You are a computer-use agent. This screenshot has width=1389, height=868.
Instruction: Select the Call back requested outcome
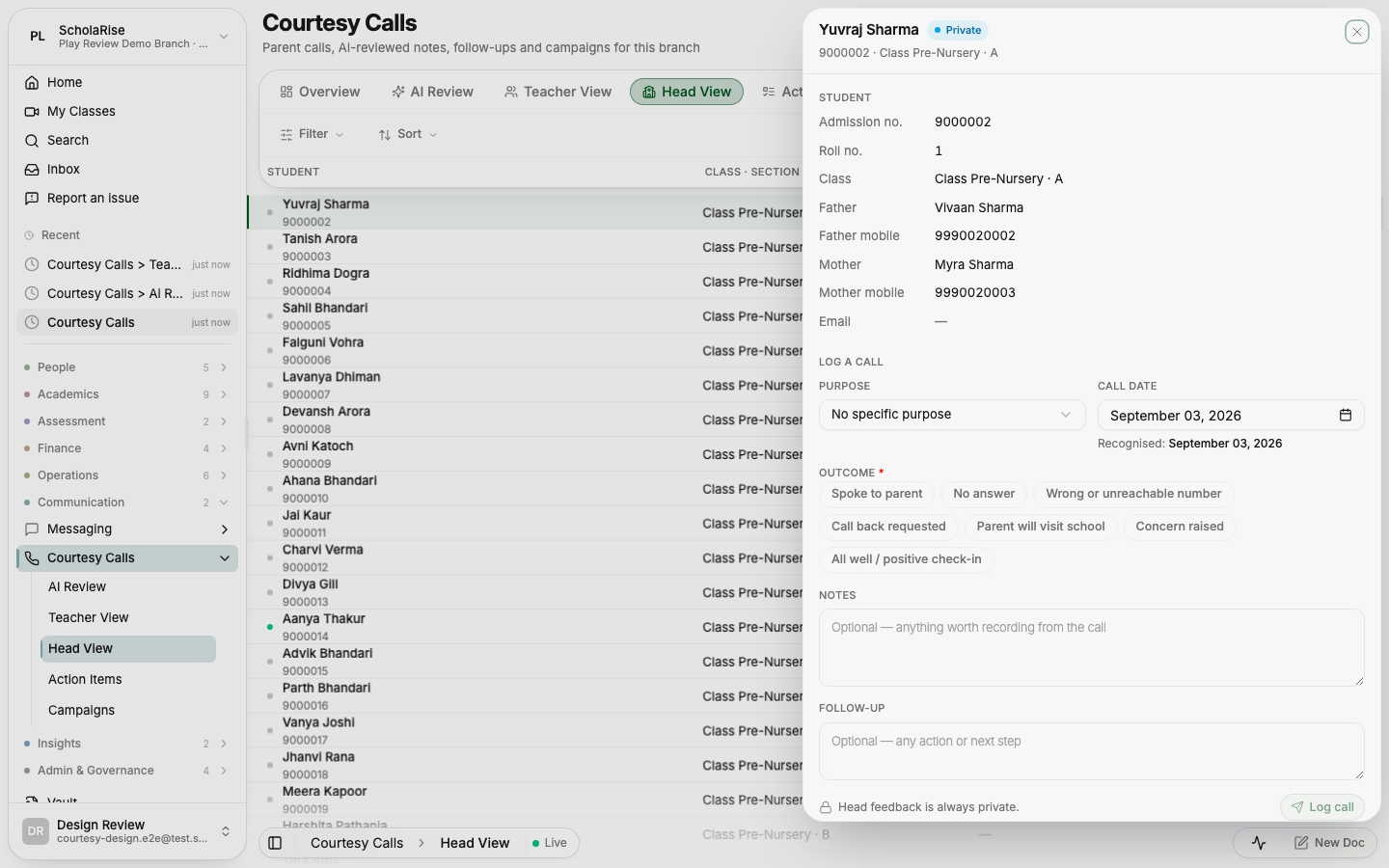[888, 527]
